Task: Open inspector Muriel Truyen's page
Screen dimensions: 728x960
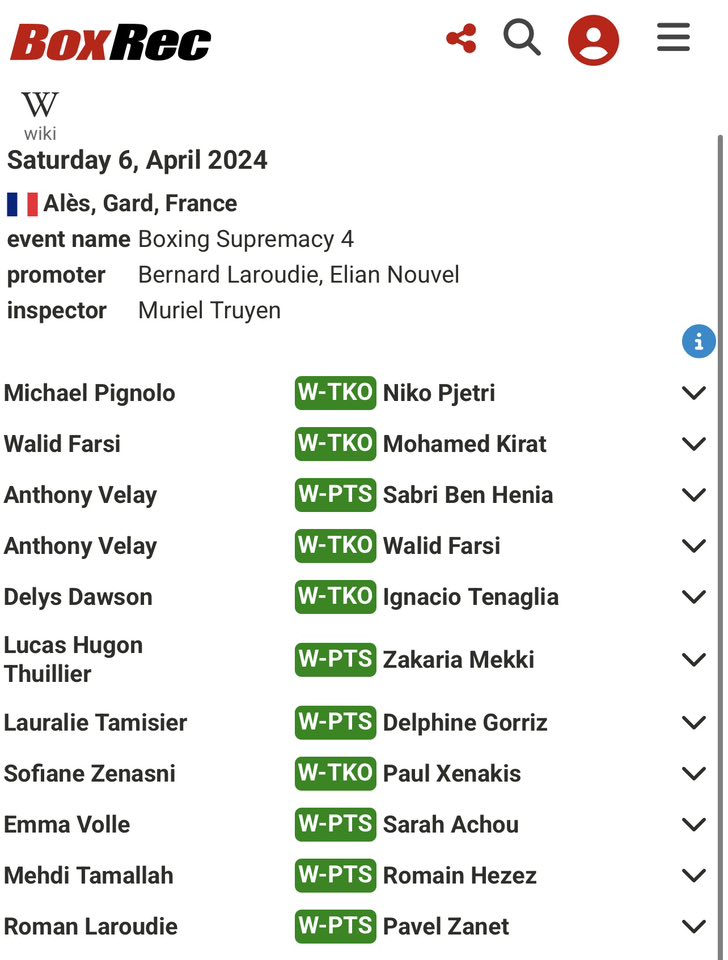Action: coord(209,310)
